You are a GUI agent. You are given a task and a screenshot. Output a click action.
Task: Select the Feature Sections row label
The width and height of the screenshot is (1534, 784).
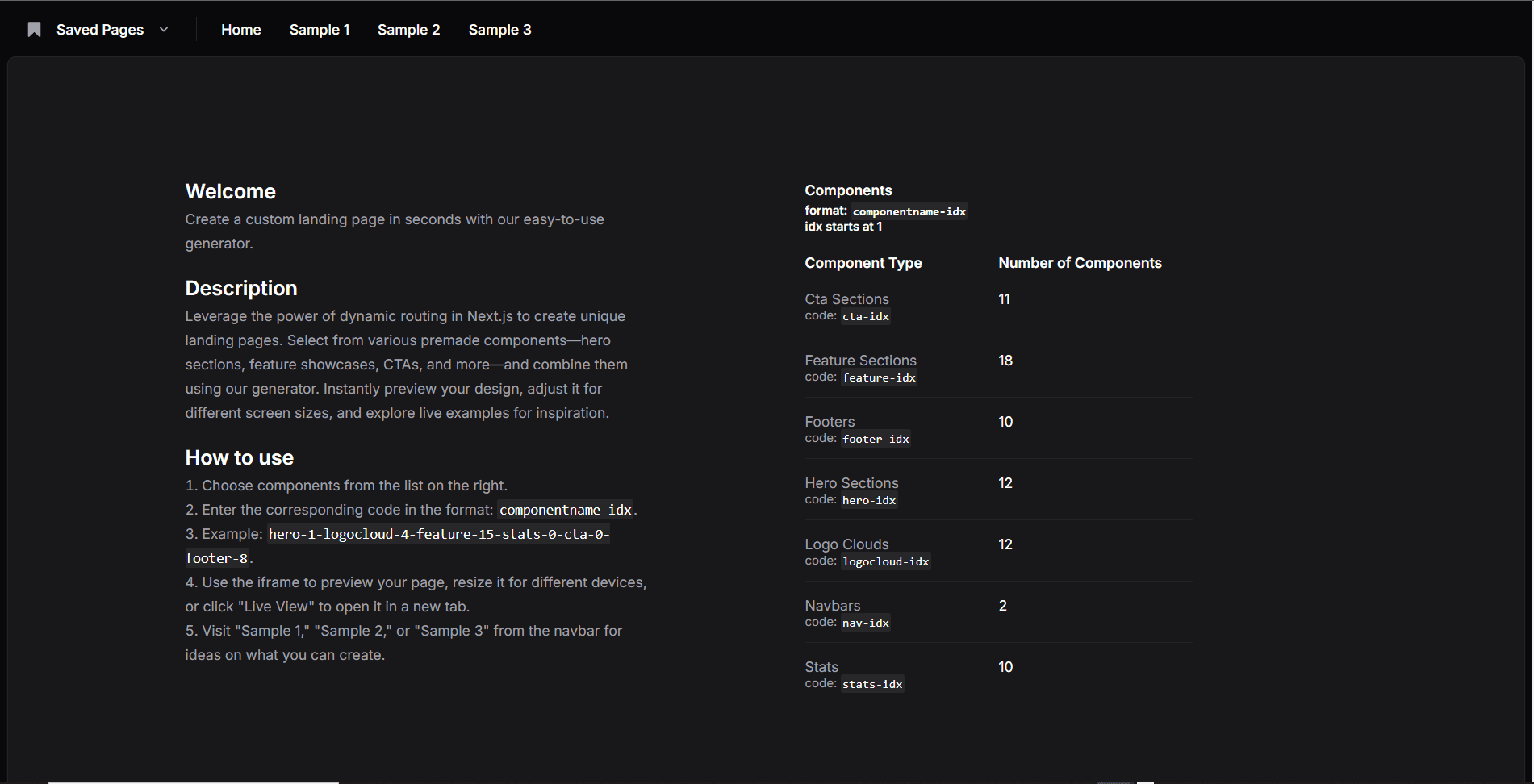pos(860,361)
